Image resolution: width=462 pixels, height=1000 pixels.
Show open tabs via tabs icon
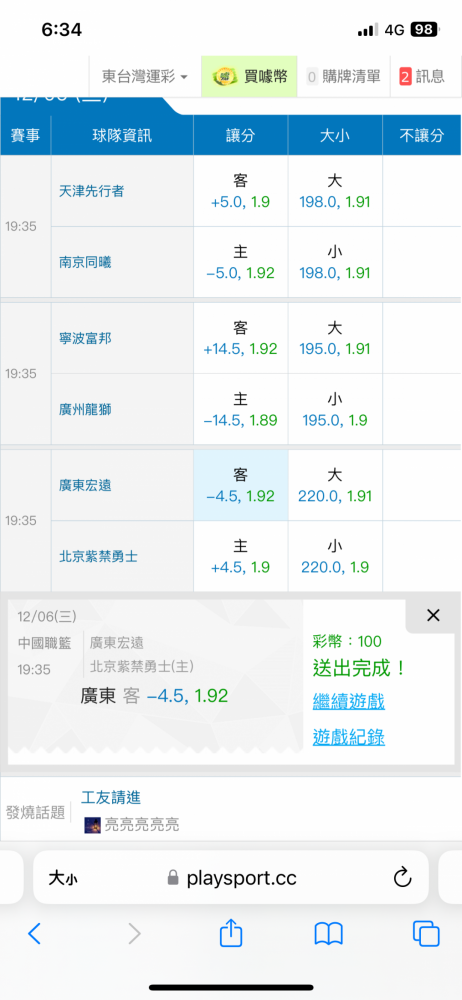click(x=426, y=934)
